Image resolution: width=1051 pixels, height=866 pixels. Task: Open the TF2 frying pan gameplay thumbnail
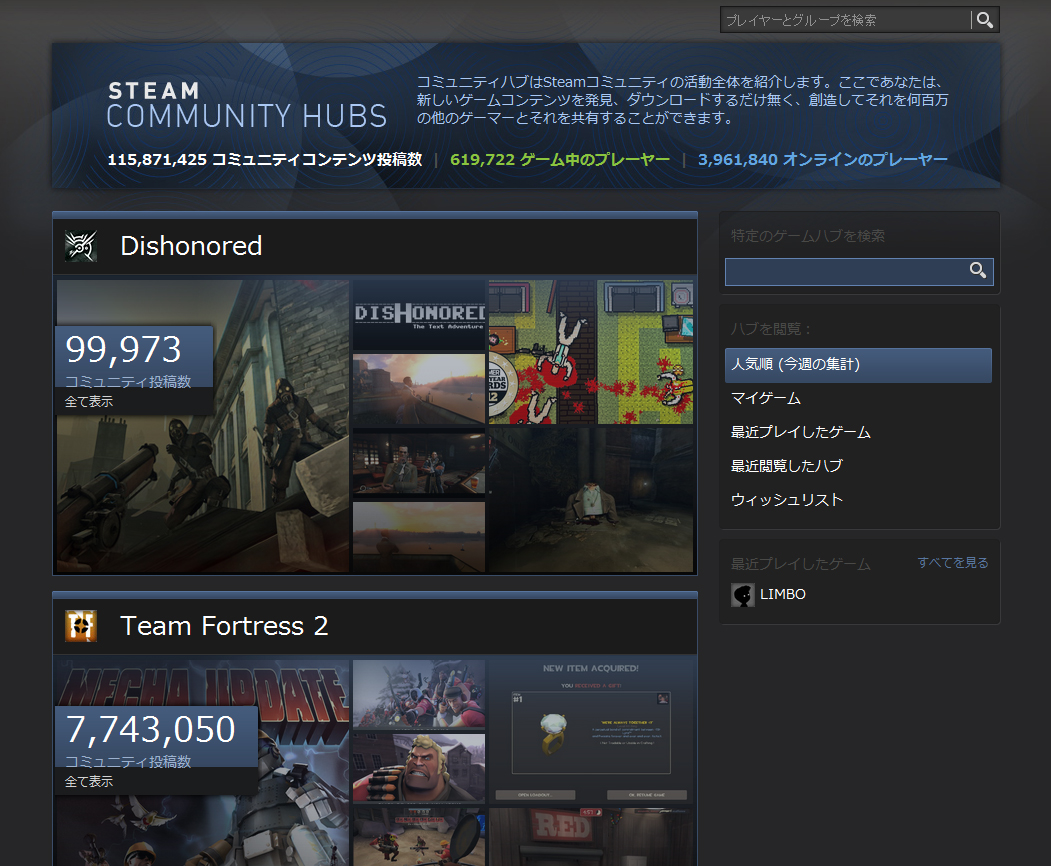point(419,837)
